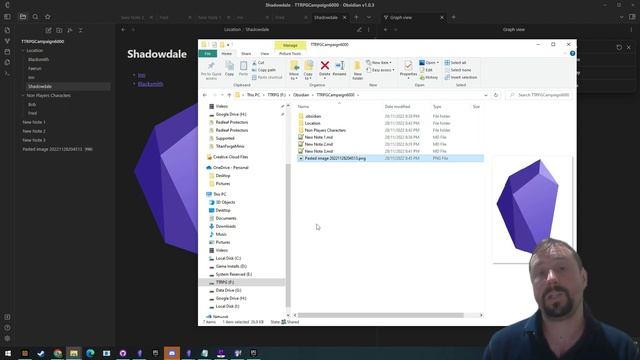Click the New folder icon in ribbon
This screenshot has height=360, width=640.
click(x=357, y=65)
